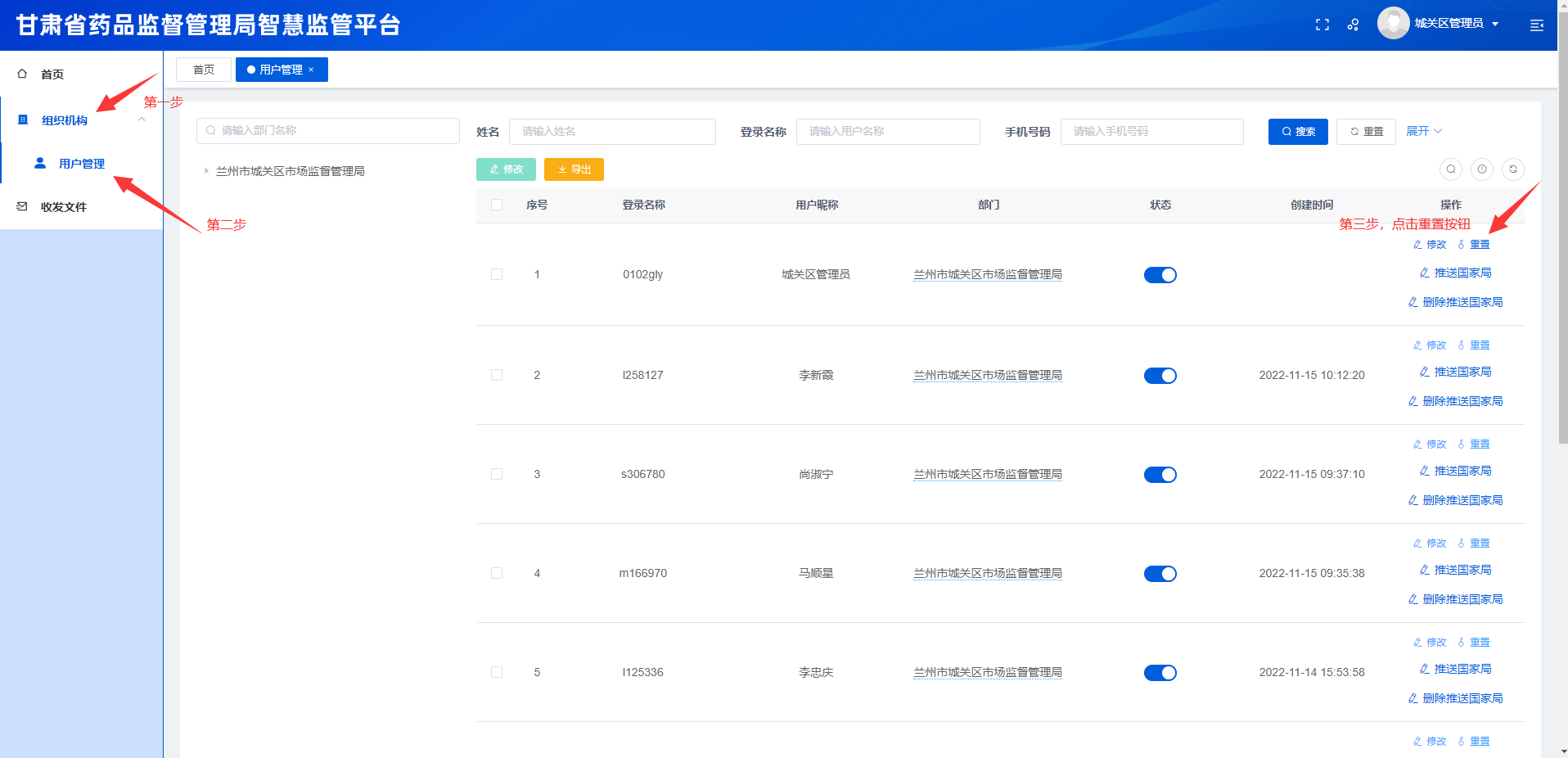Check the checkbox for row l125336
This screenshot has height=758, width=1568.
coord(497,672)
